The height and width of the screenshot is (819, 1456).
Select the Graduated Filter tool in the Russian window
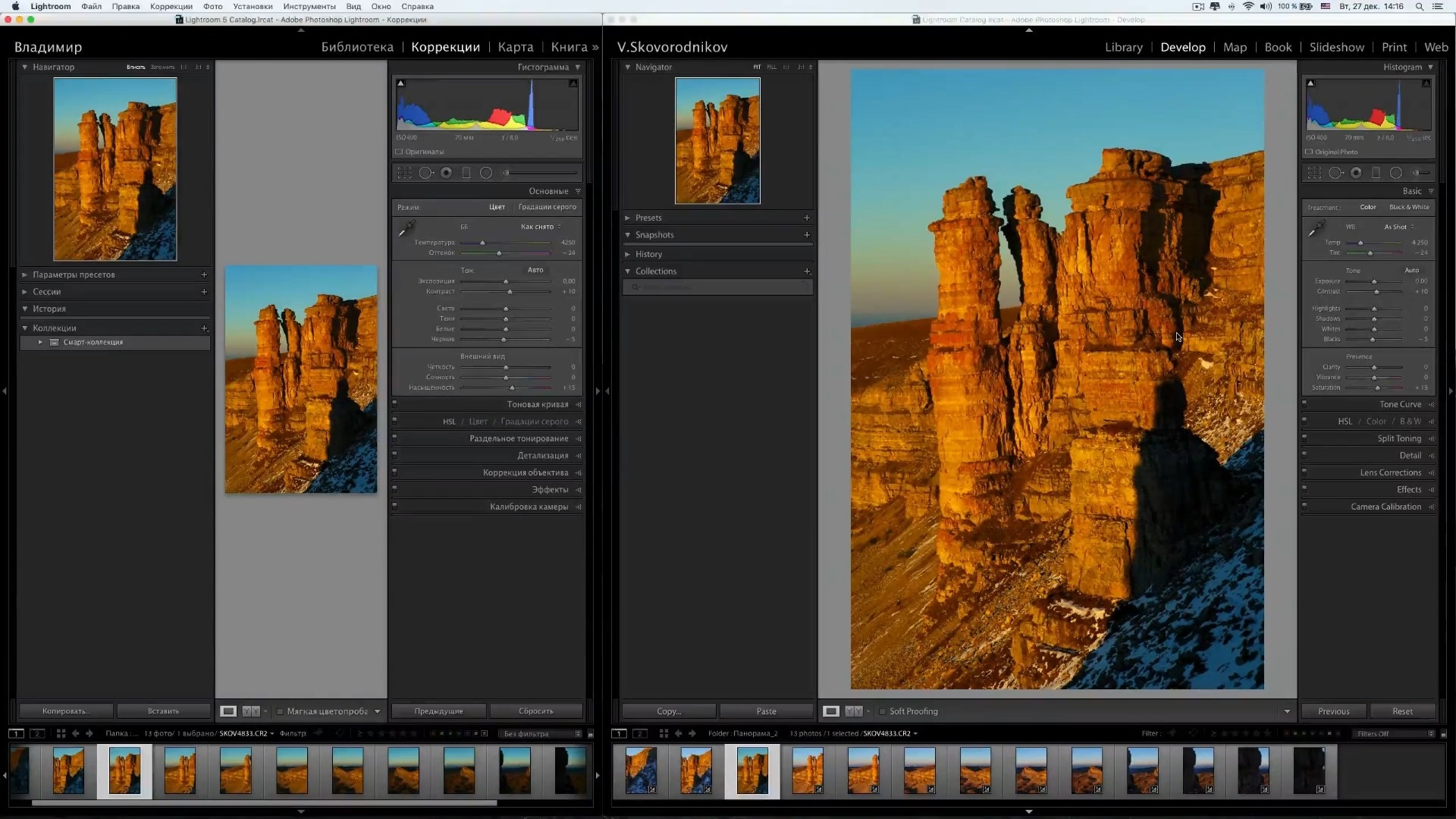pyautogui.click(x=466, y=173)
